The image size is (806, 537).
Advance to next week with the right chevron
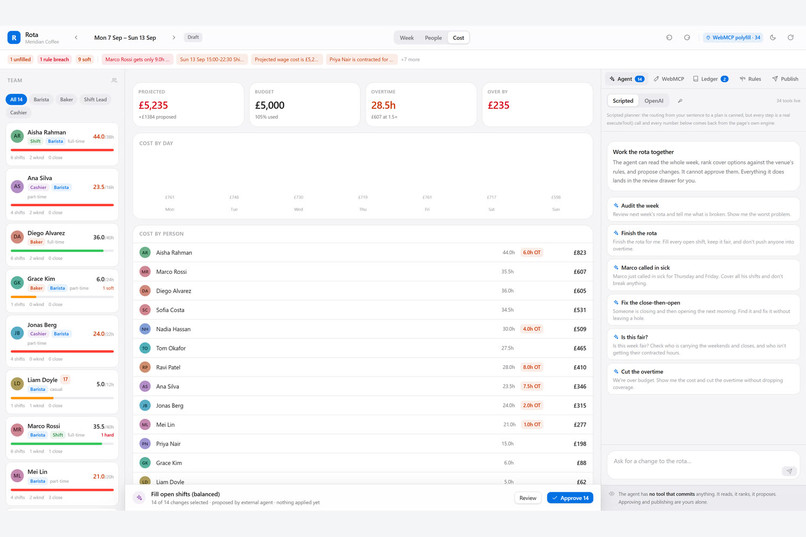174,38
